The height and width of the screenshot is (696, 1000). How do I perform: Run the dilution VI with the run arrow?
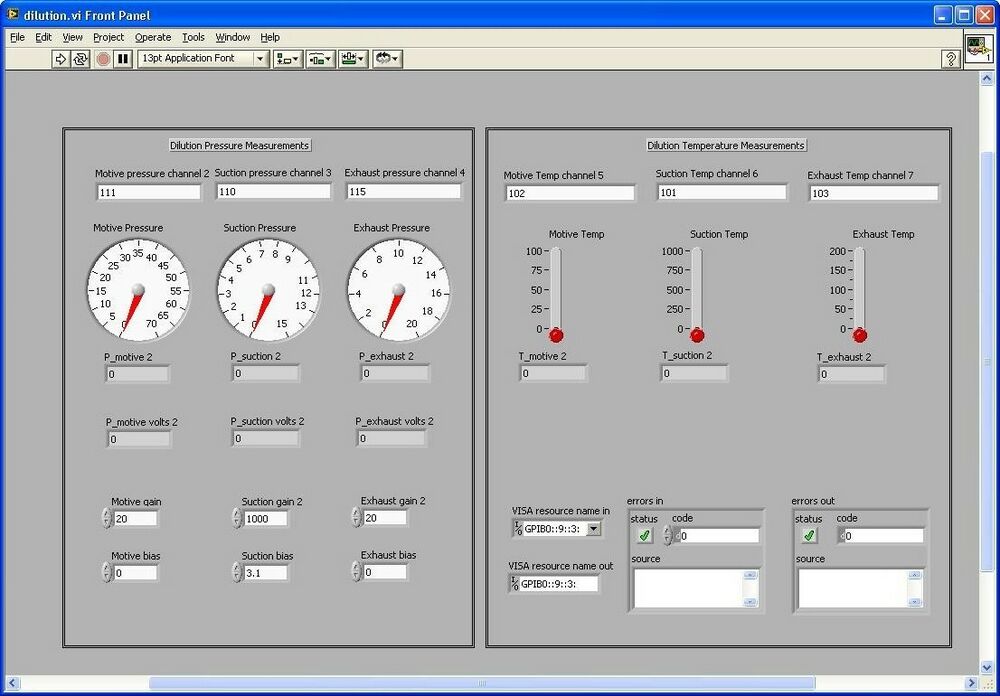[60, 59]
